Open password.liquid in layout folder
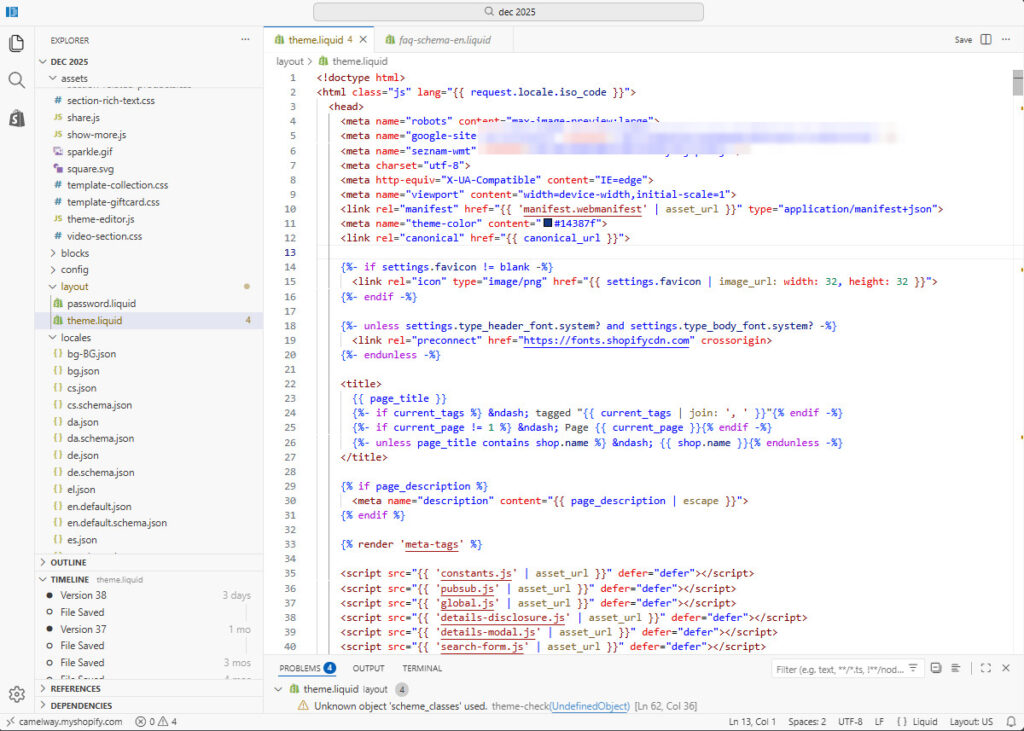1024x731 pixels. coord(101,304)
